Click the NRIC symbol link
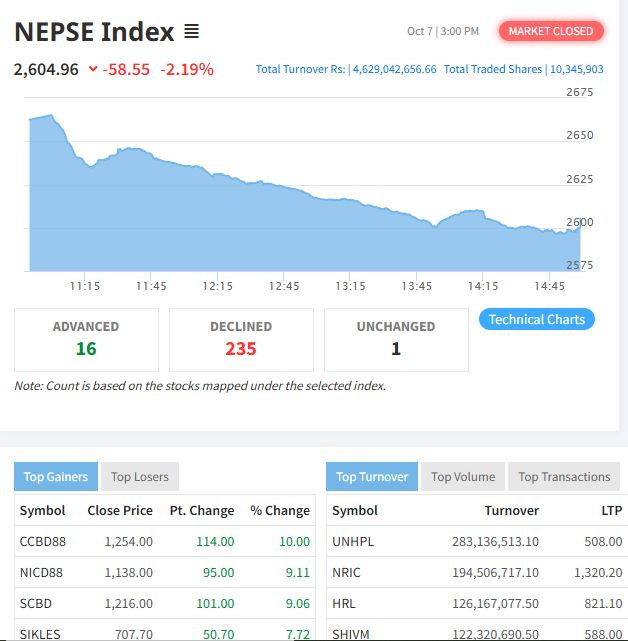The width and height of the screenshot is (628, 641). click(x=346, y=573)
